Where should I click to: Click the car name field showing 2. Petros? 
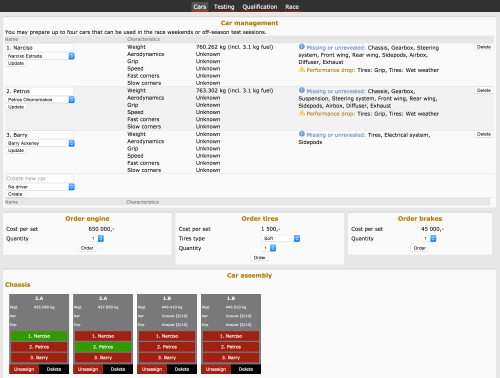[39, 91]
